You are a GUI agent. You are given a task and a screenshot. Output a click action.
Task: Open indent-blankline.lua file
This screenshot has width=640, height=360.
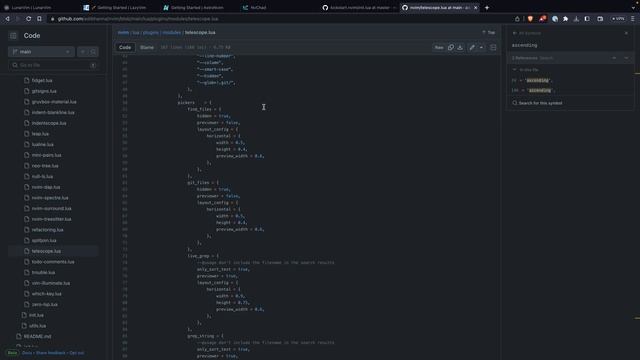click(53, 113)
